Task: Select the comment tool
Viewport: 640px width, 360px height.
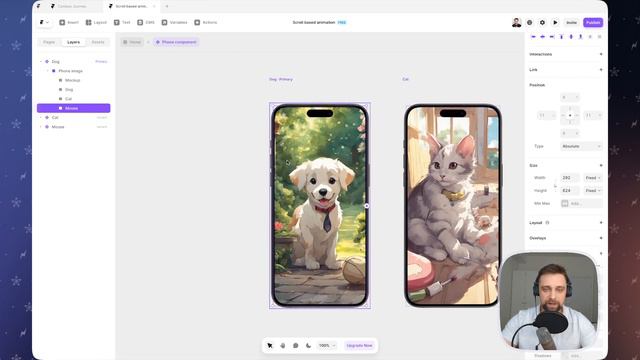Action: click(296, 345)
